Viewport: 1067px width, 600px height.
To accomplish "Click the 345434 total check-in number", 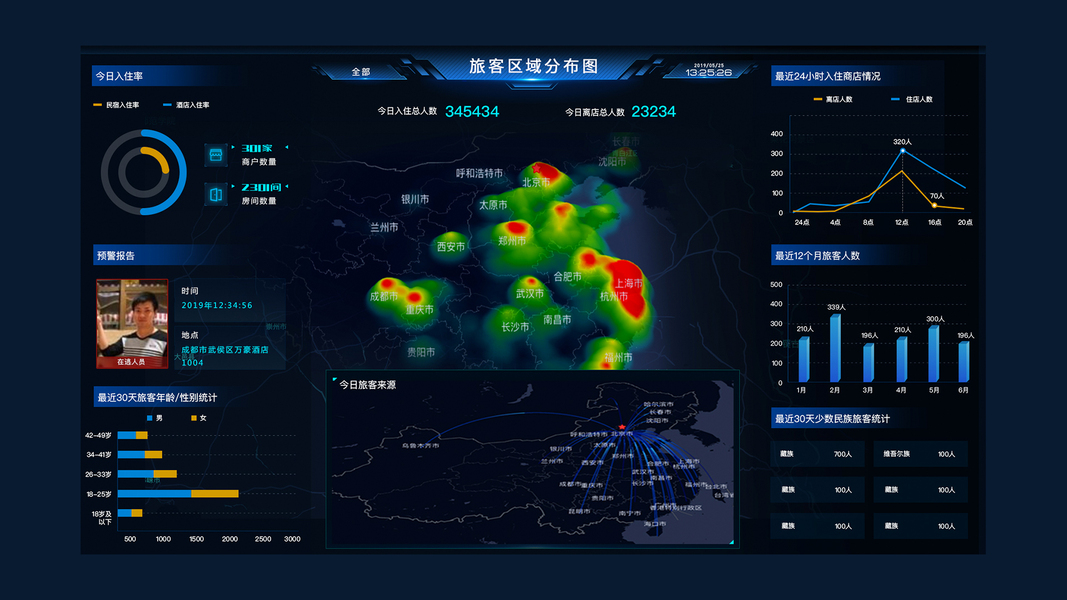I will (x=472, y=112).
